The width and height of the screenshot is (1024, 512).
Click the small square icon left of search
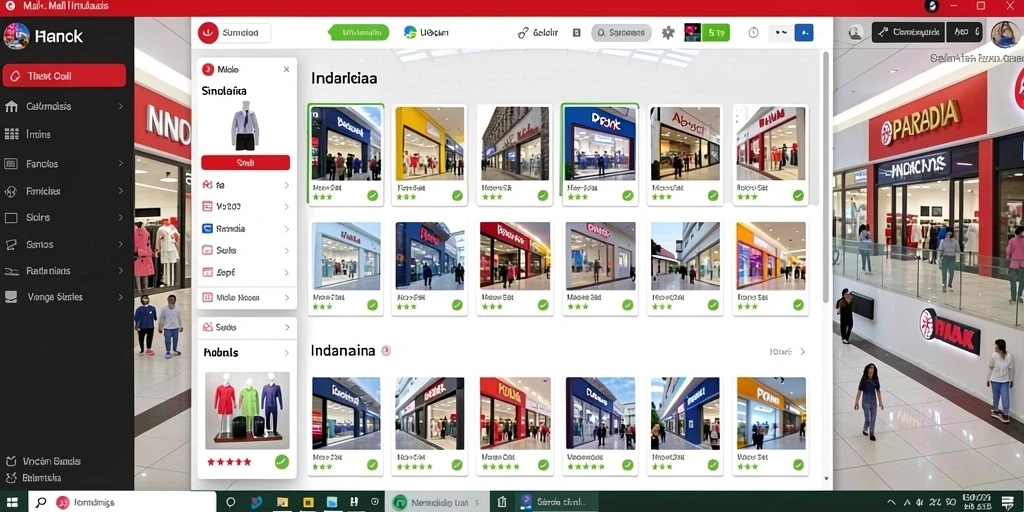(577, 33)
